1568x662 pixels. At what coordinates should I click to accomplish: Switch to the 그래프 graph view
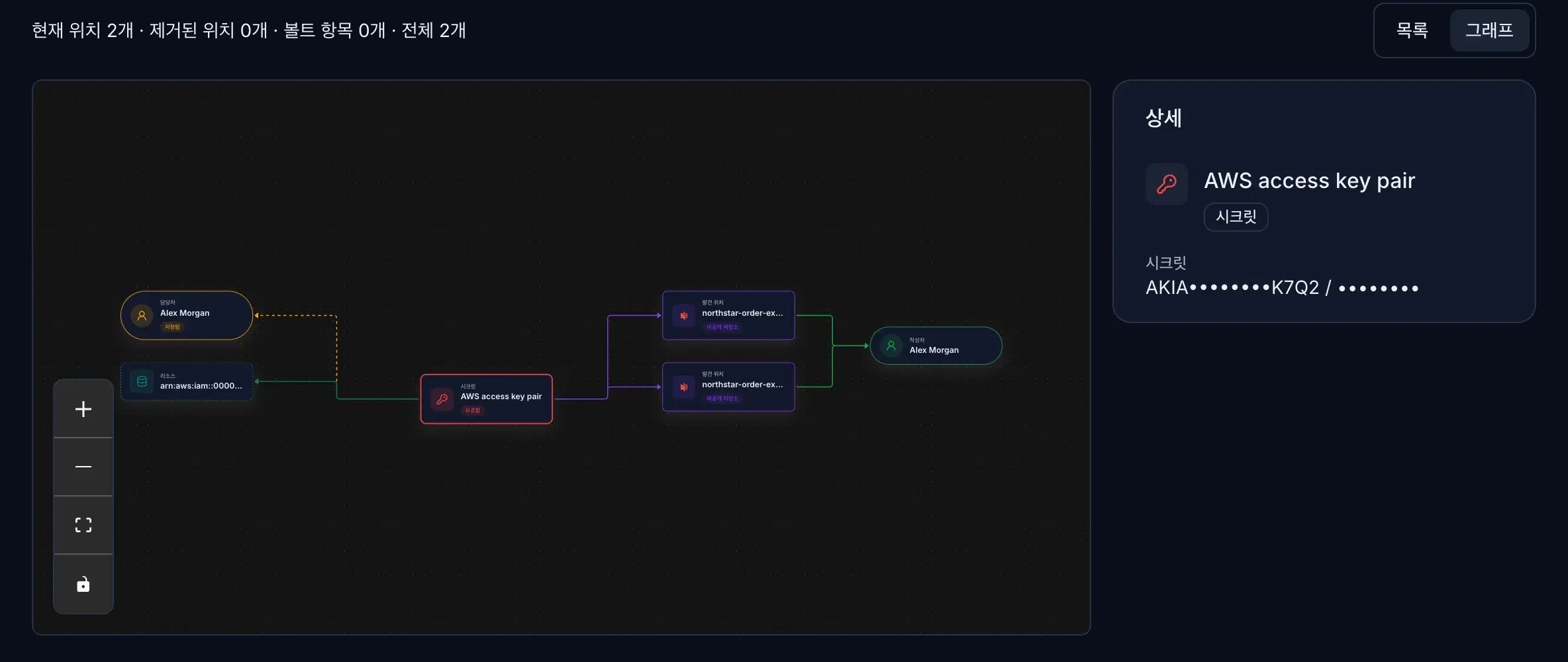coord(1489,30)
